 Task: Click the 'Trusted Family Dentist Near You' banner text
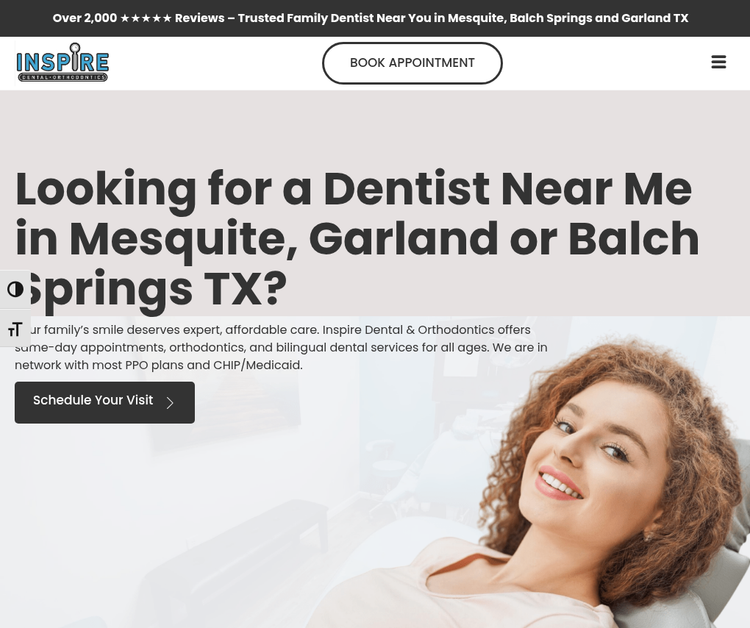pyautogui.click(x=334, y=18)
